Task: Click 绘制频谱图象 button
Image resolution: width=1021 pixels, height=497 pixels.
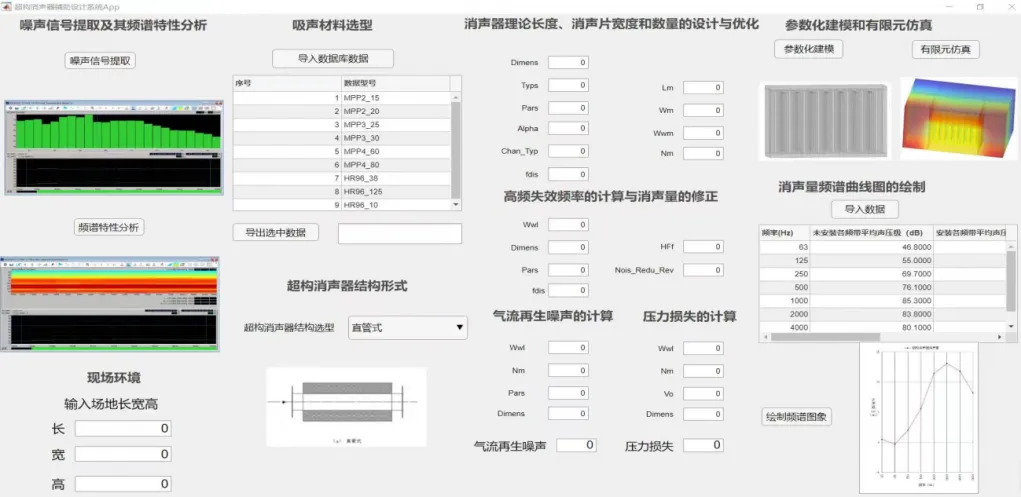Action: [796, 416]
